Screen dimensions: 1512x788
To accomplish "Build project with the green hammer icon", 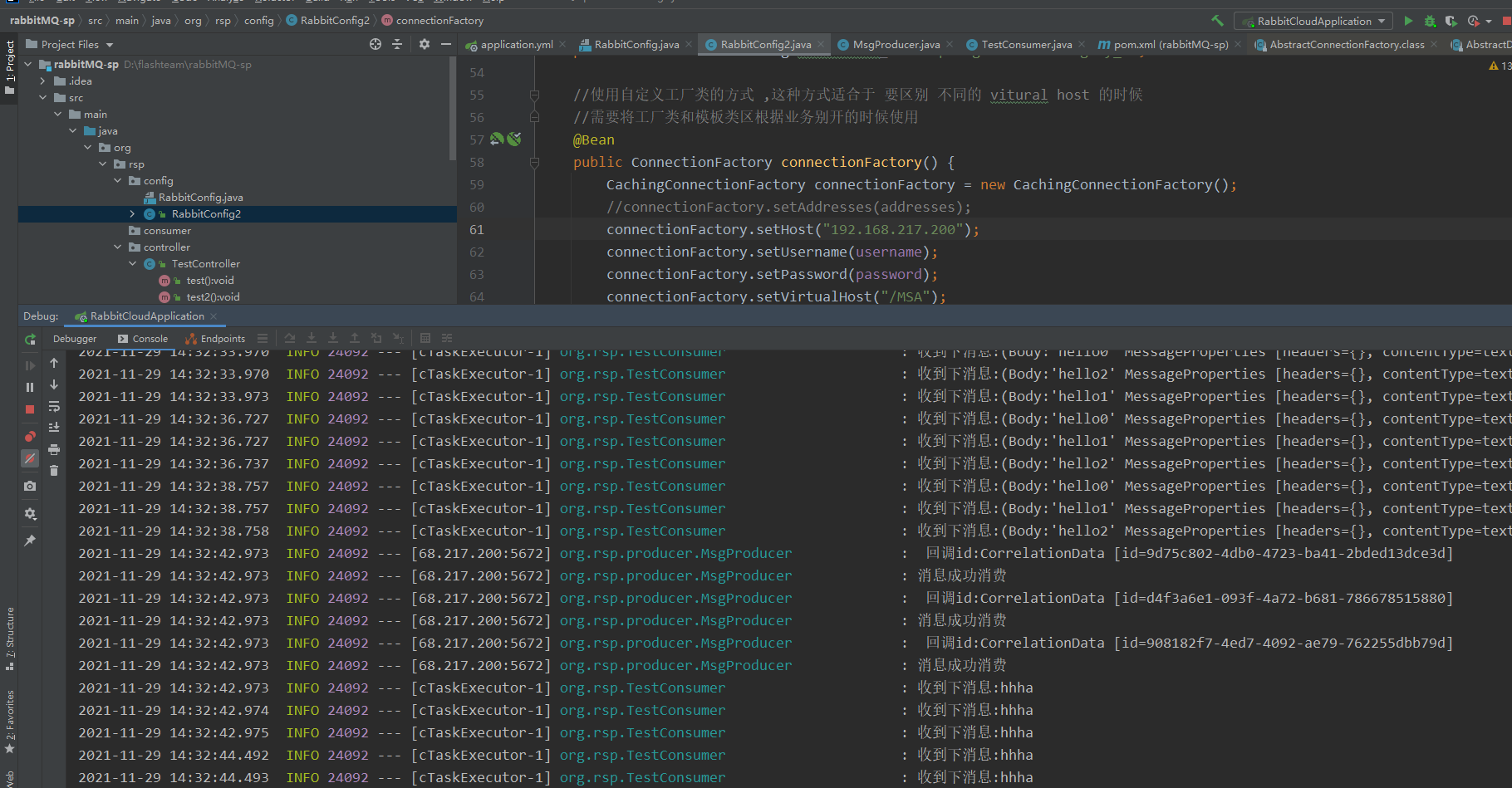I will [1217, 21].
